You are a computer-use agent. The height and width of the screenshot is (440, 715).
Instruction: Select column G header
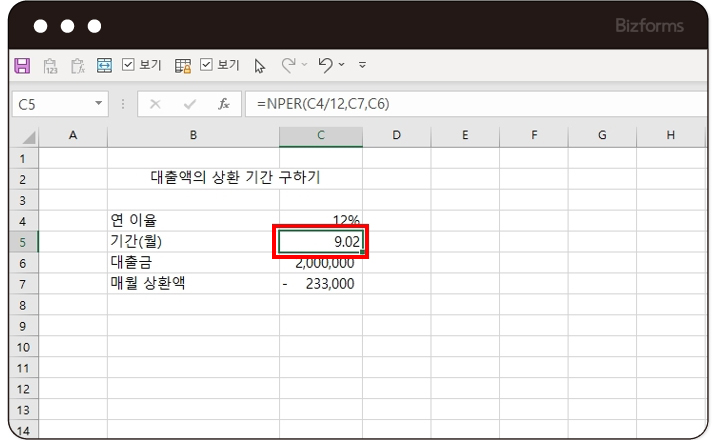point(602,135)
